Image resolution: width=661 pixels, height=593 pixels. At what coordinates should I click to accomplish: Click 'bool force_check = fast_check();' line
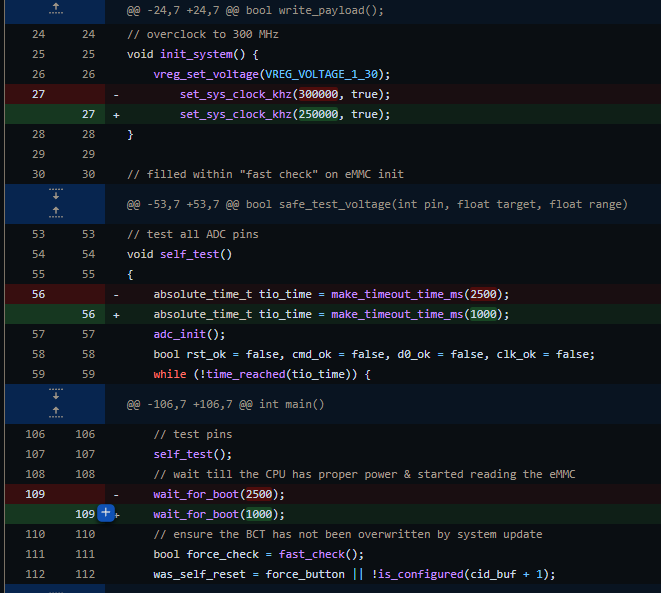(258, 555)
